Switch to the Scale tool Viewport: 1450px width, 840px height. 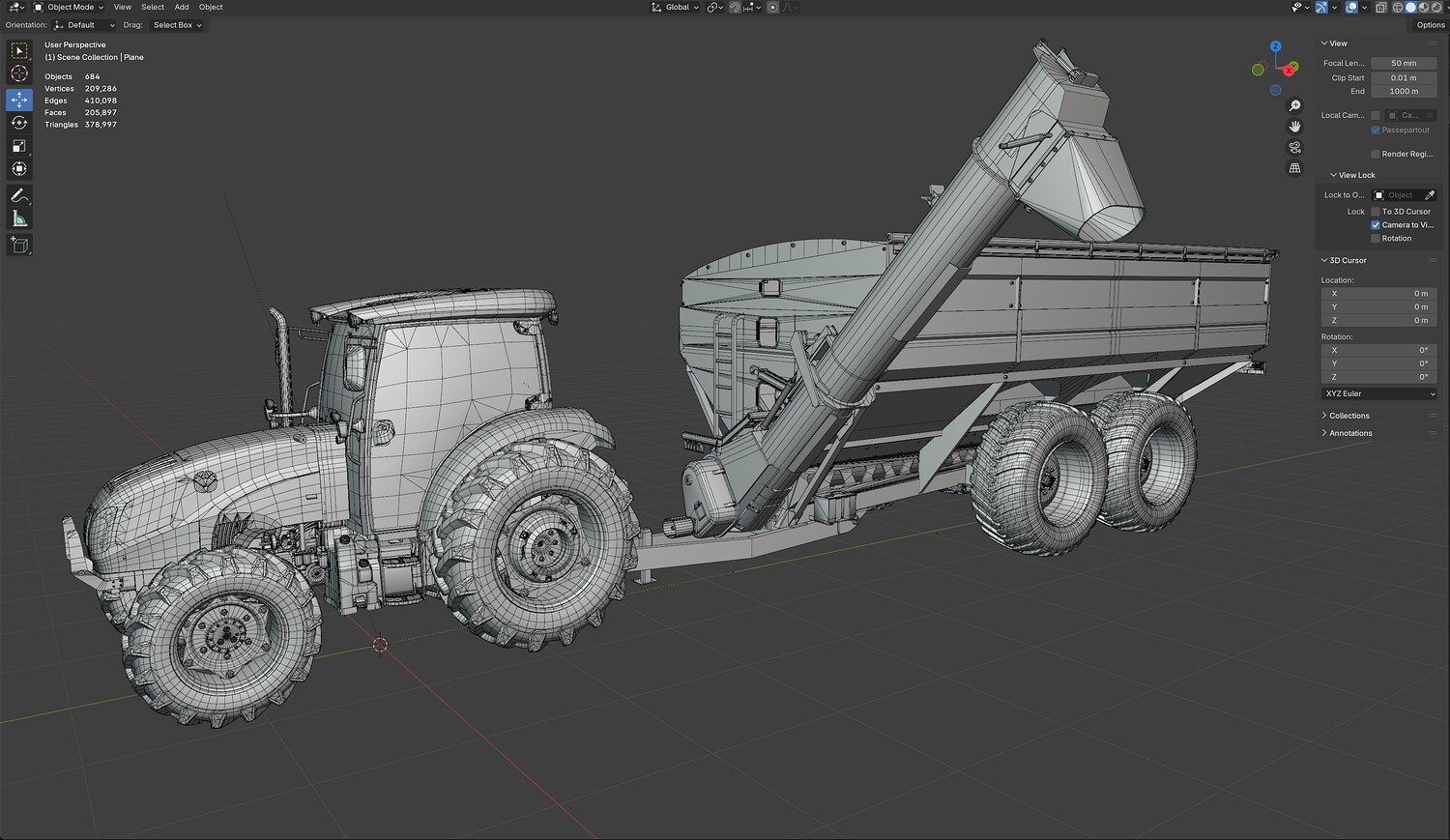pyautogui.click(x=19, y=146)
